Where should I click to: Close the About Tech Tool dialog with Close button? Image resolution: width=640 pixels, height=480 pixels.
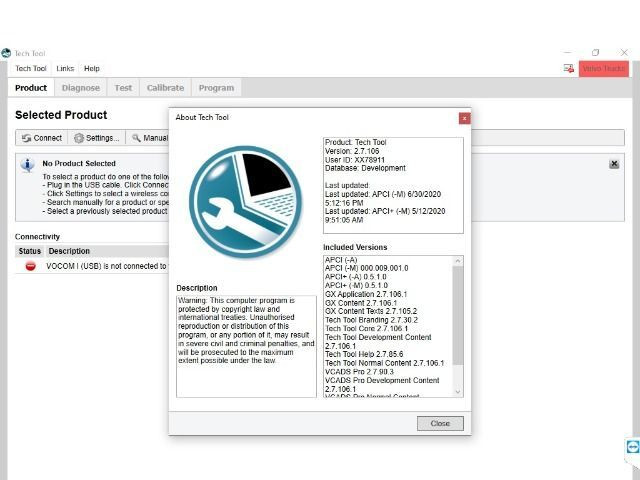[x=440, y=423]
